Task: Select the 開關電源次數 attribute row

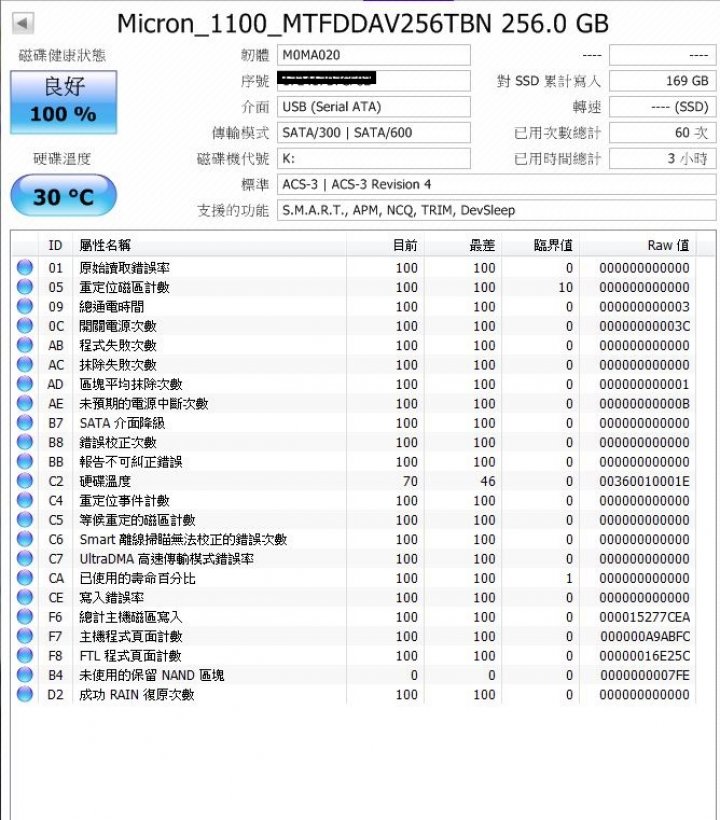Action: tap(353, 325)
